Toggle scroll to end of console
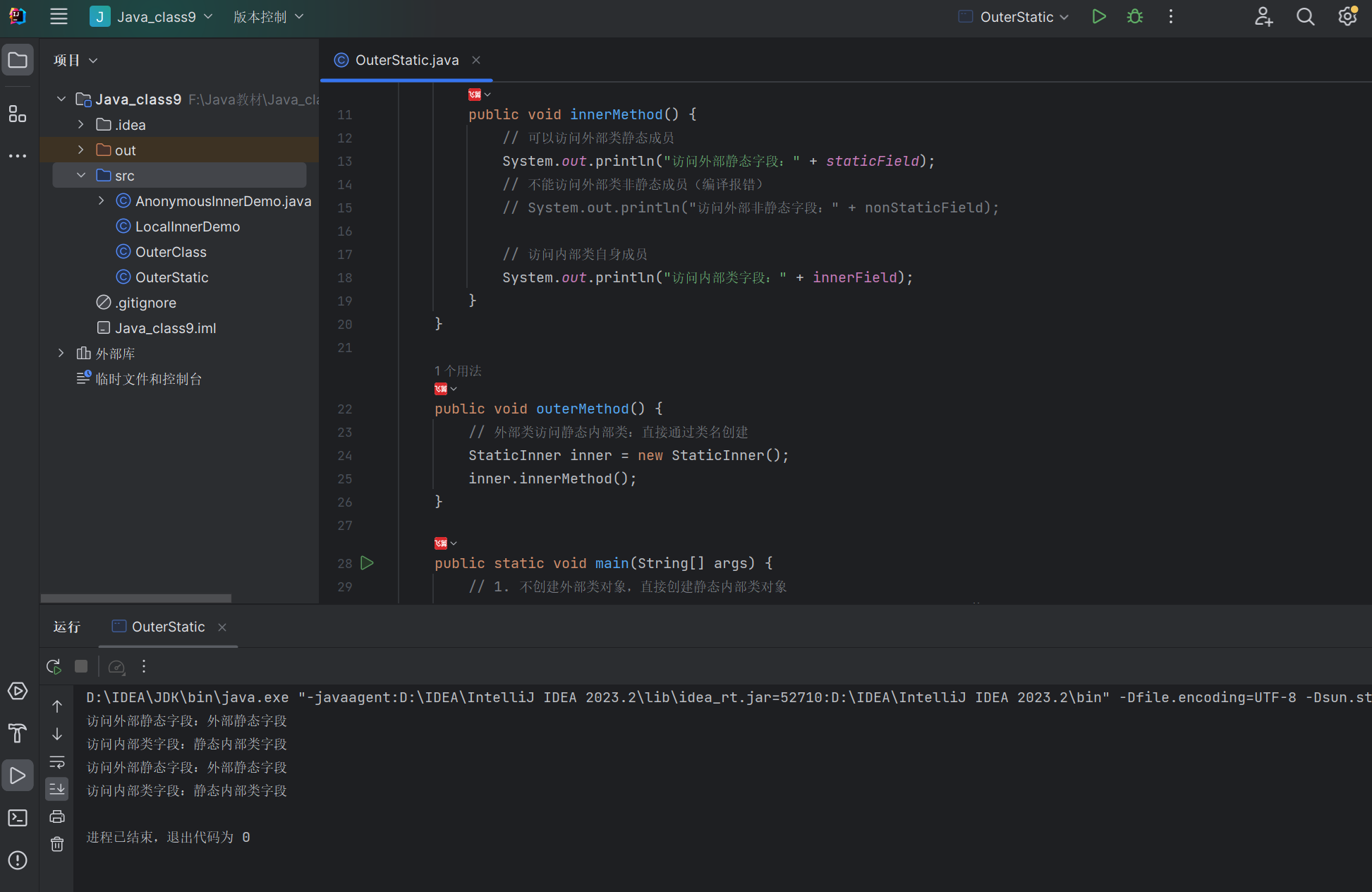Screen dimensions: 1372x892 [x=57, y=788]
